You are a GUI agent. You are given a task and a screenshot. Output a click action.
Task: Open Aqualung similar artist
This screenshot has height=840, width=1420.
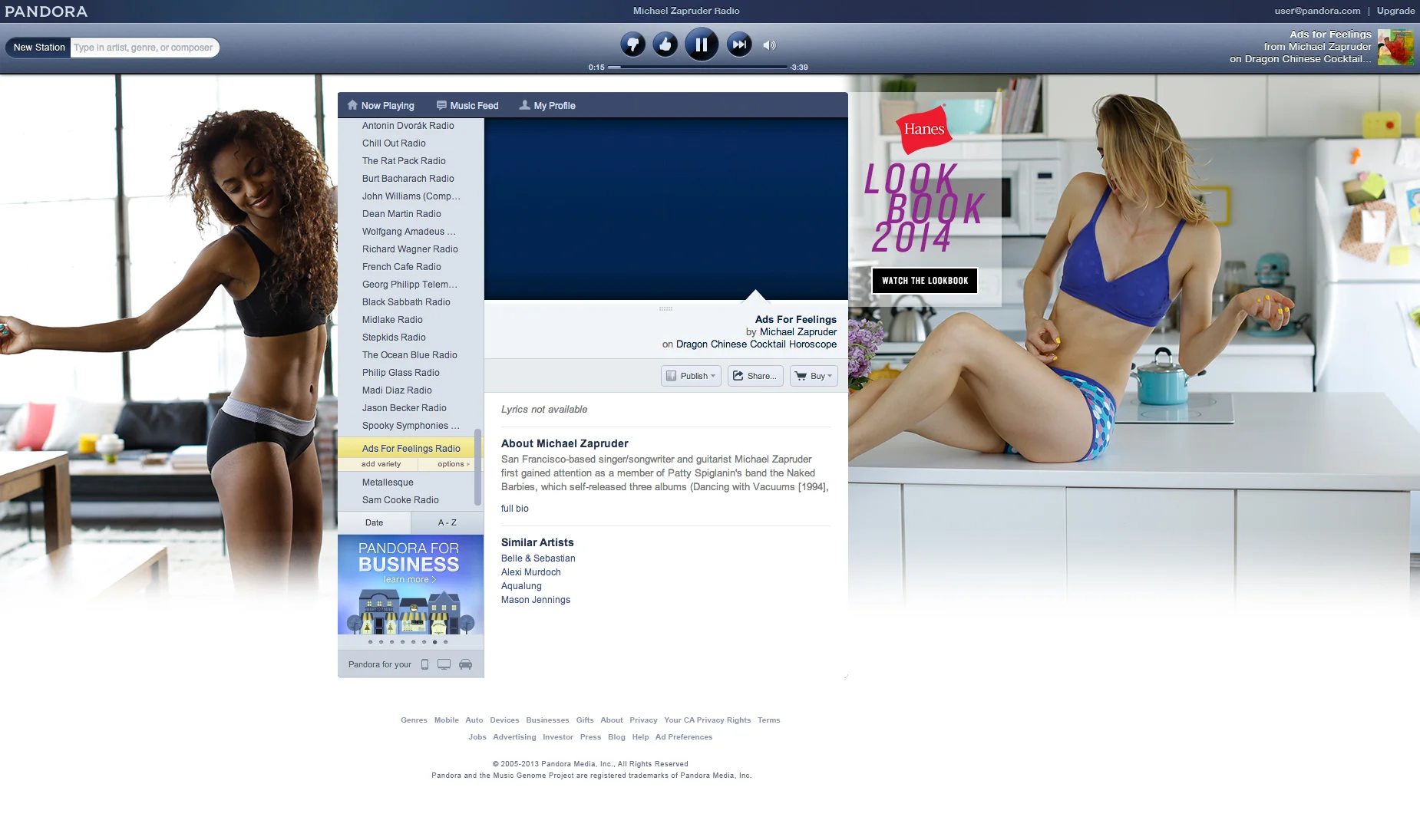[x=521, y=586]
